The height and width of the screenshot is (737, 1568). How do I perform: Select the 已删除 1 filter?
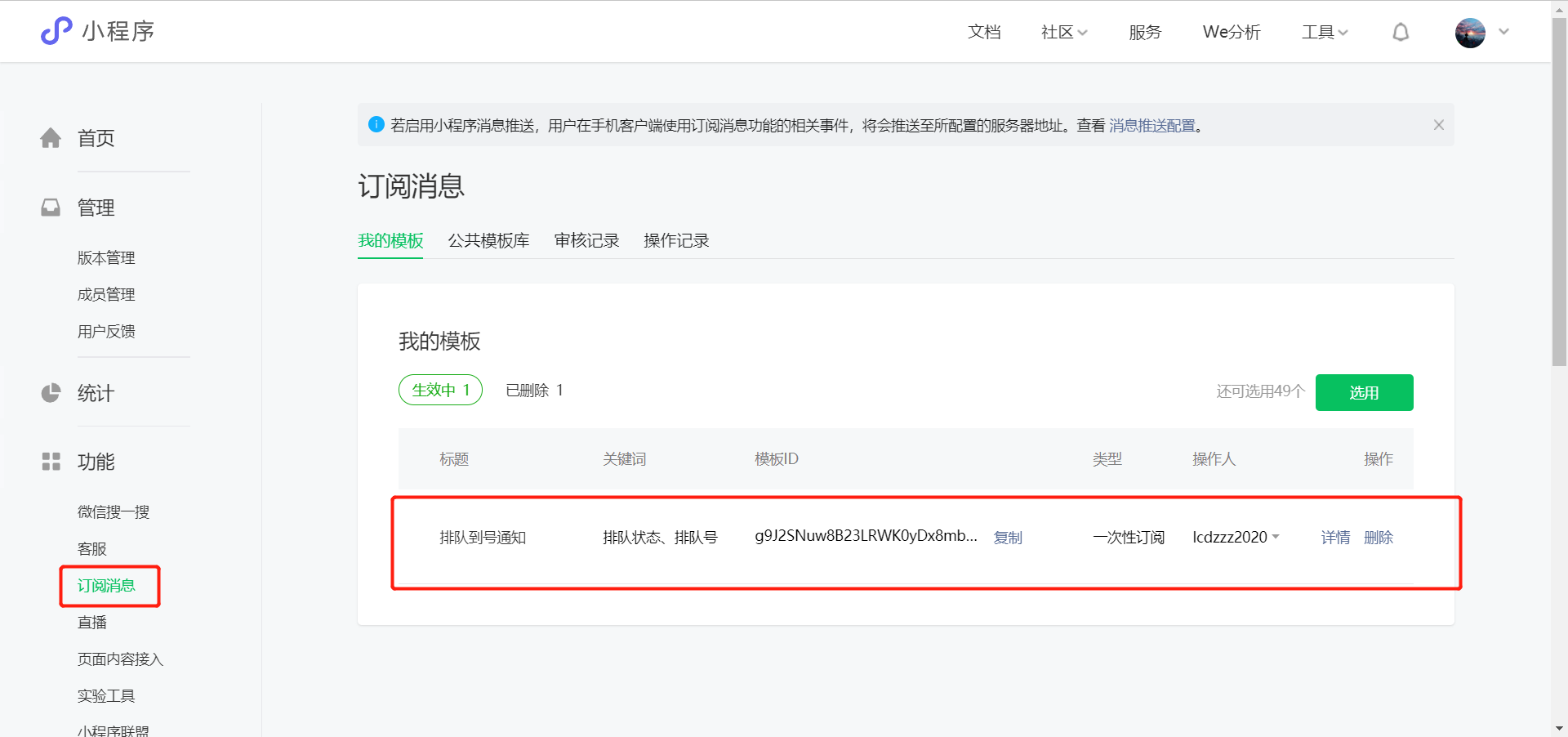pos(534,391)
